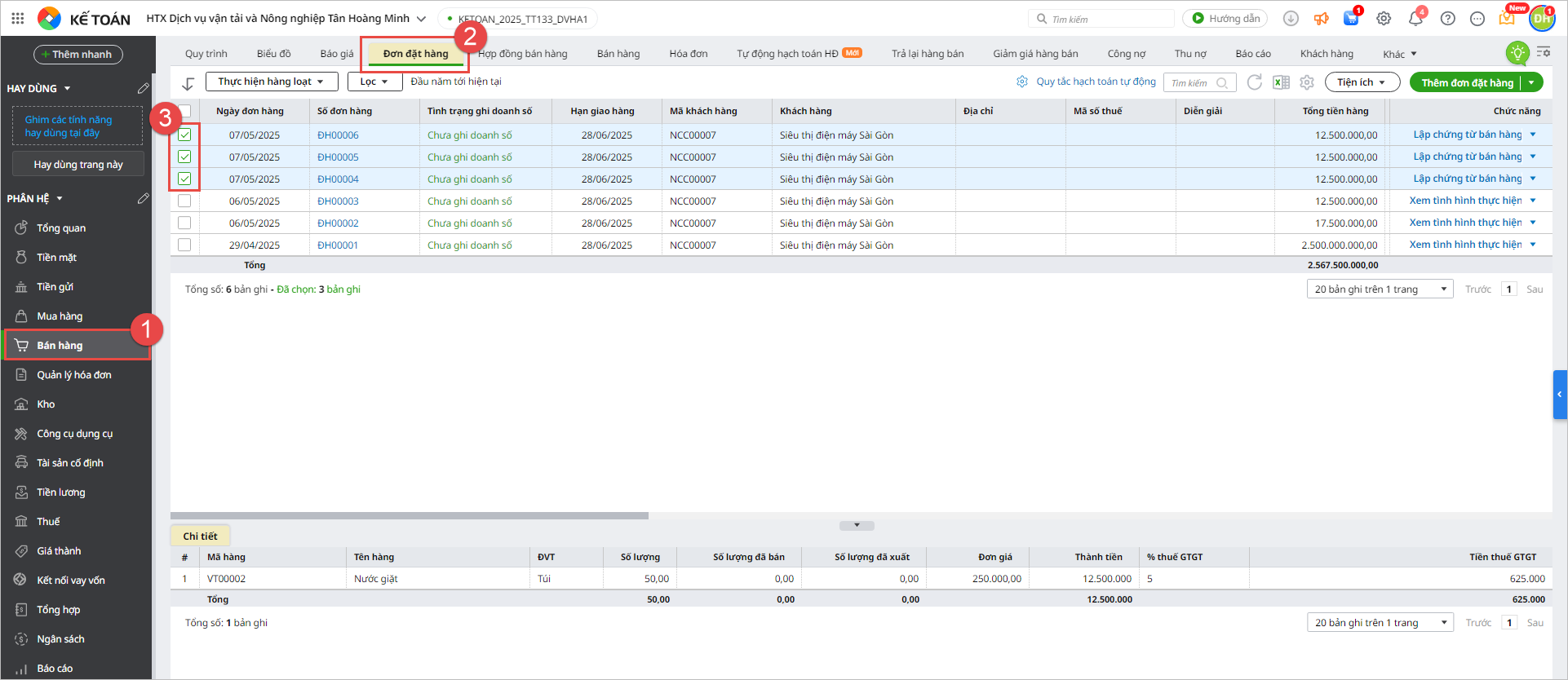Open the Thực hiện hàng loạt dropdown
Screen dimensions: 1568x680
pos(271,82)
